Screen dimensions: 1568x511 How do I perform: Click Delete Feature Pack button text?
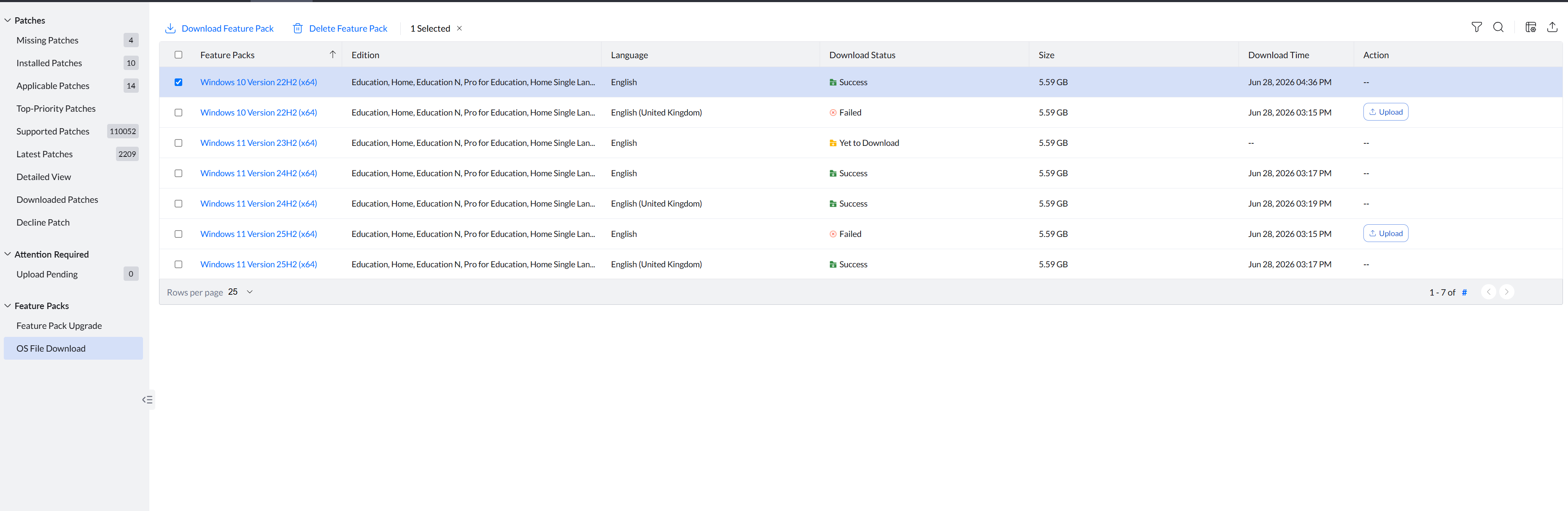348,29
